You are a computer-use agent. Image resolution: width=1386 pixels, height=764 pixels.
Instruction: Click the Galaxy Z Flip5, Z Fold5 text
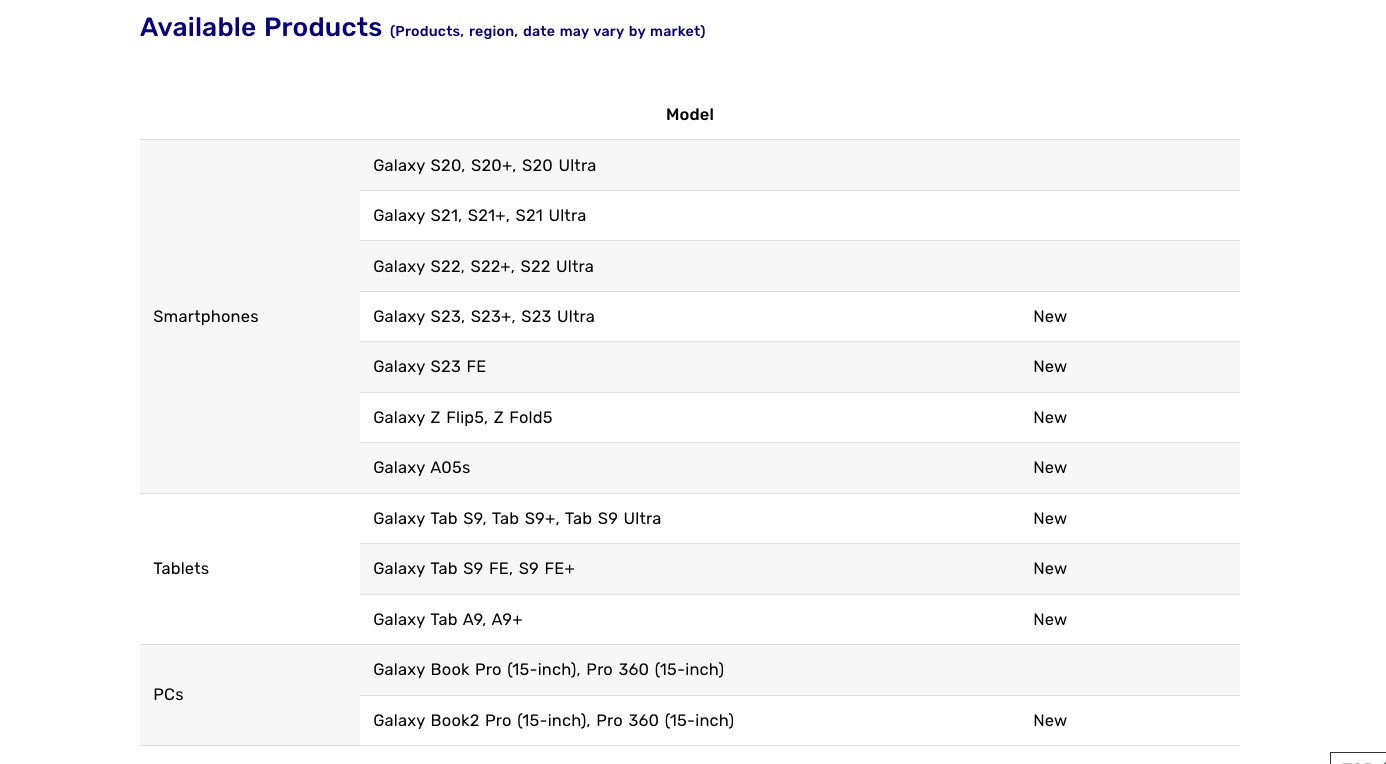(x=463, y=418)
